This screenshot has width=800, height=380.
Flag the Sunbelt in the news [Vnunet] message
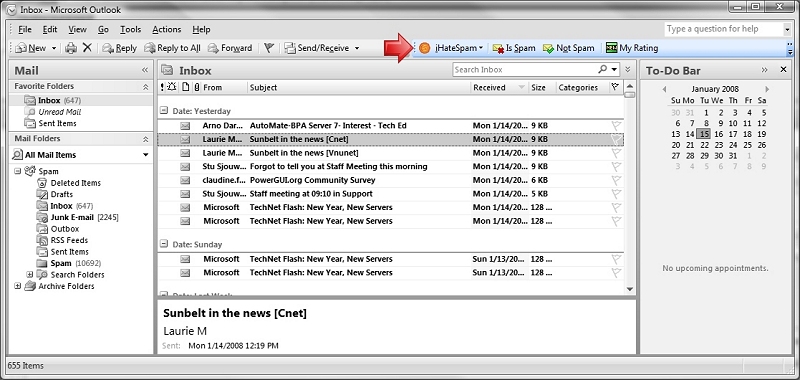pos(616,153)
